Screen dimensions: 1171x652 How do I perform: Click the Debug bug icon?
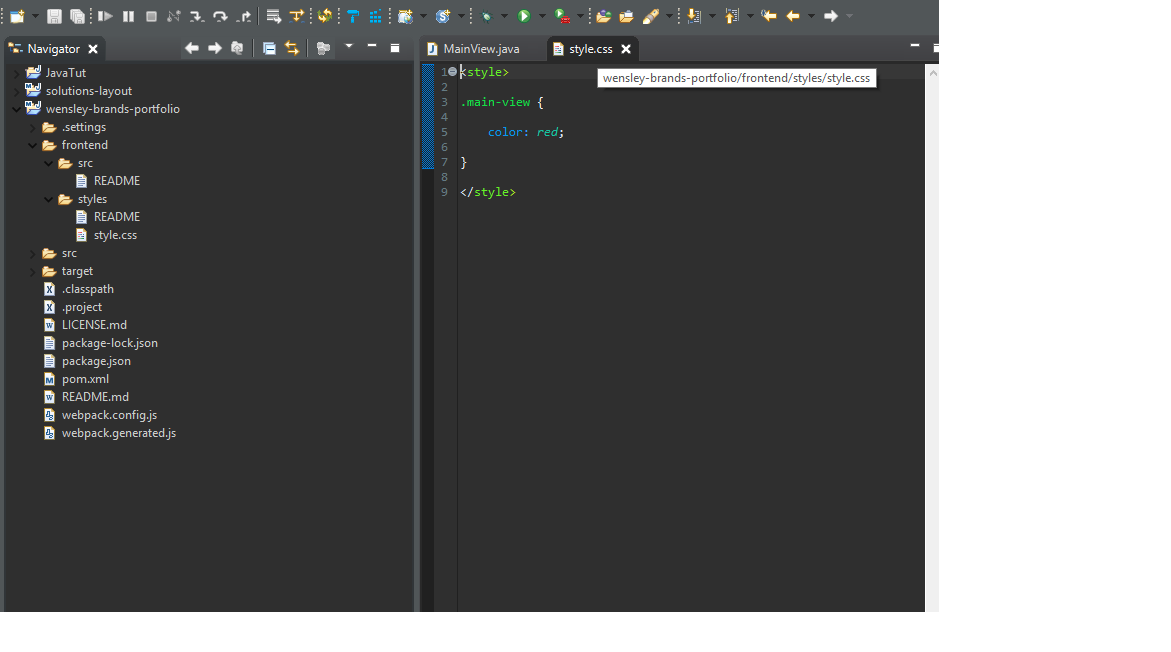click(x=486, y=16)
